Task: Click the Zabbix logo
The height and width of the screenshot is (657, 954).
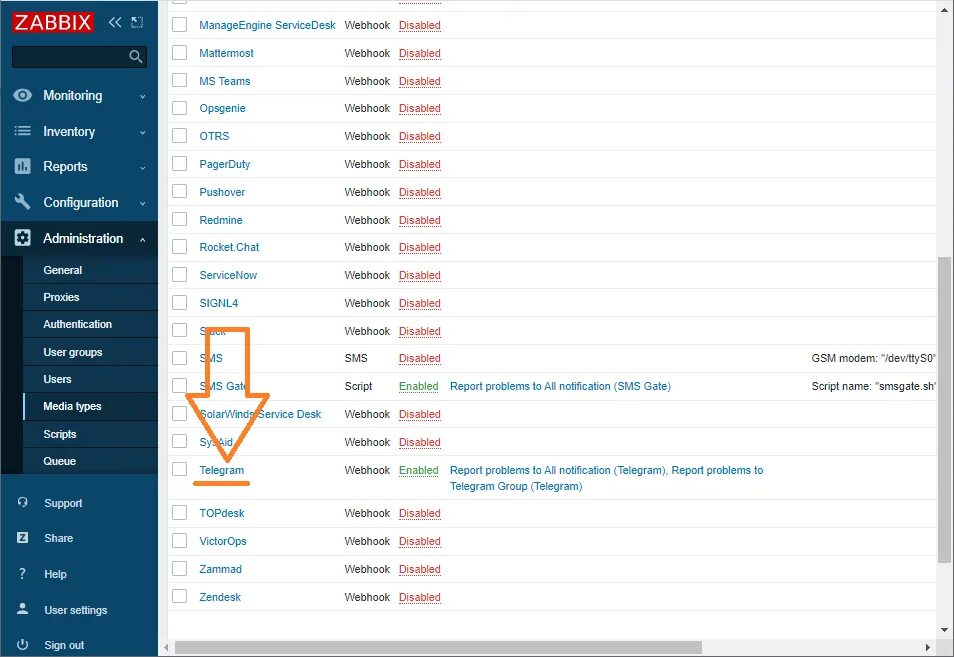Action: tap(52, 23)
